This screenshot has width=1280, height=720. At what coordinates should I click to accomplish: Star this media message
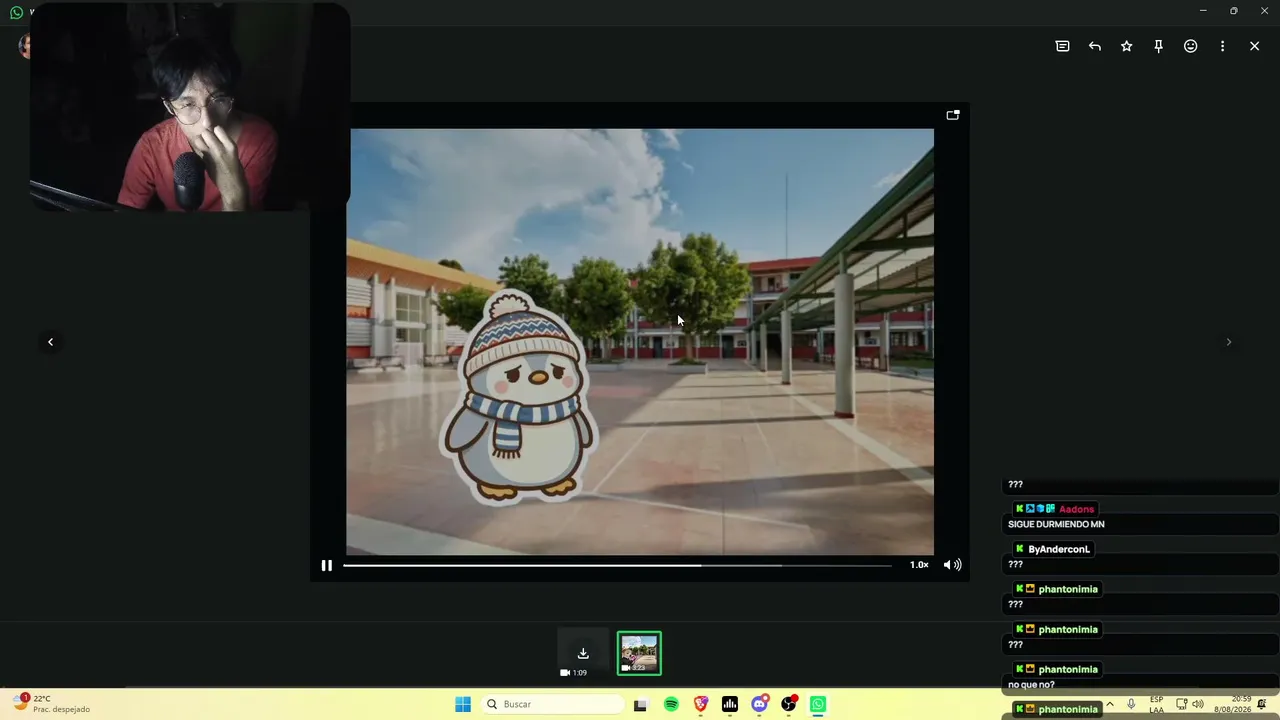1127,46
